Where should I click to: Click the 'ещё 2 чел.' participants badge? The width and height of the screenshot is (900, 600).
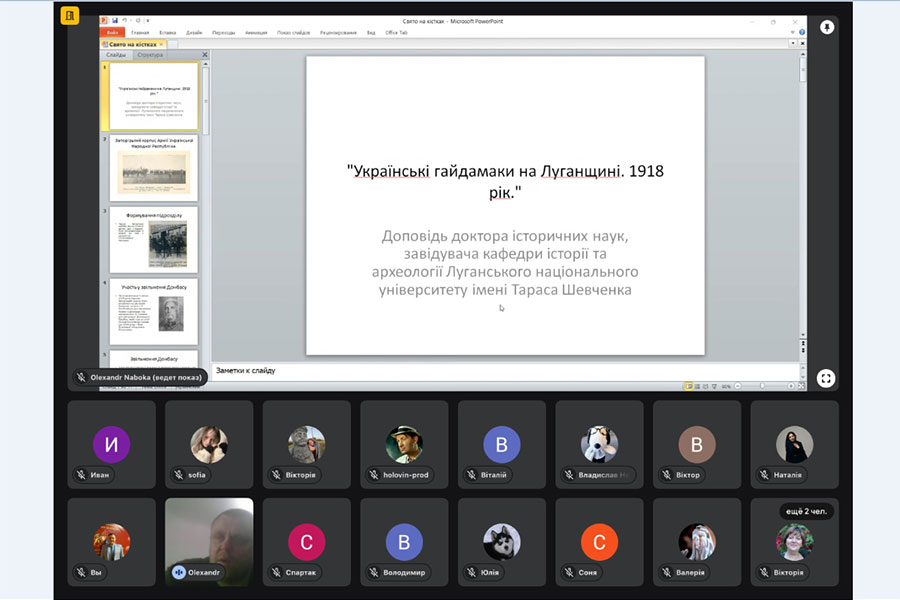[806, 512]
